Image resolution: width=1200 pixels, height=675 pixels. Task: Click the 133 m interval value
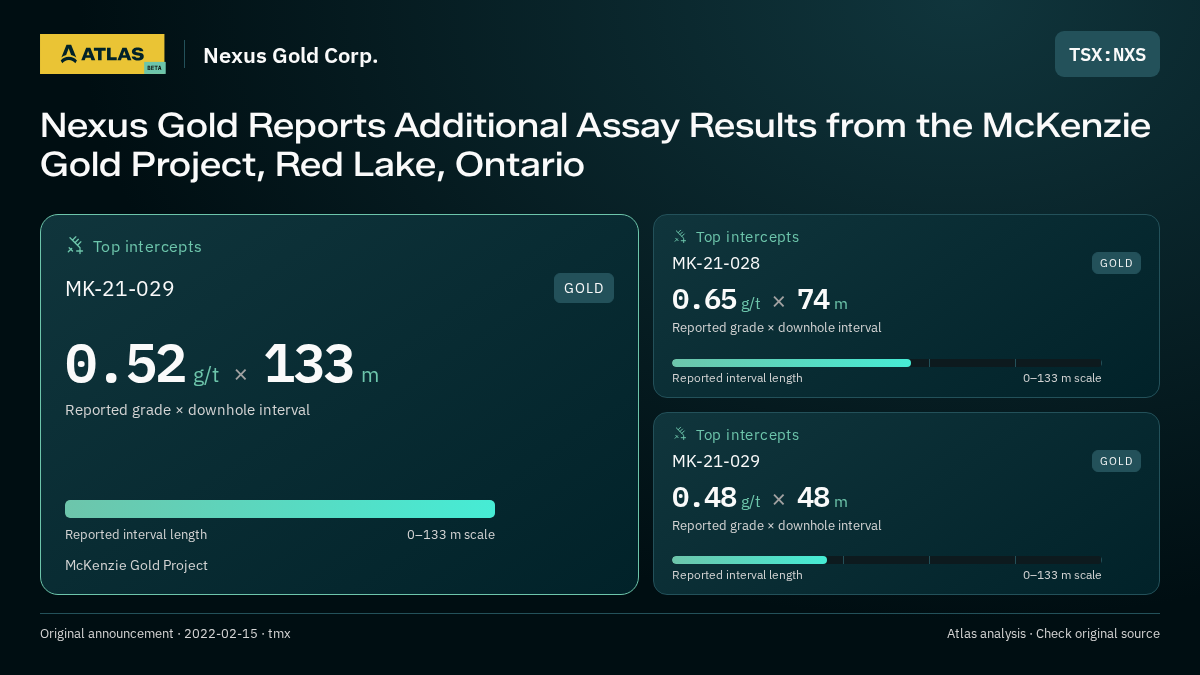[321, 365]
